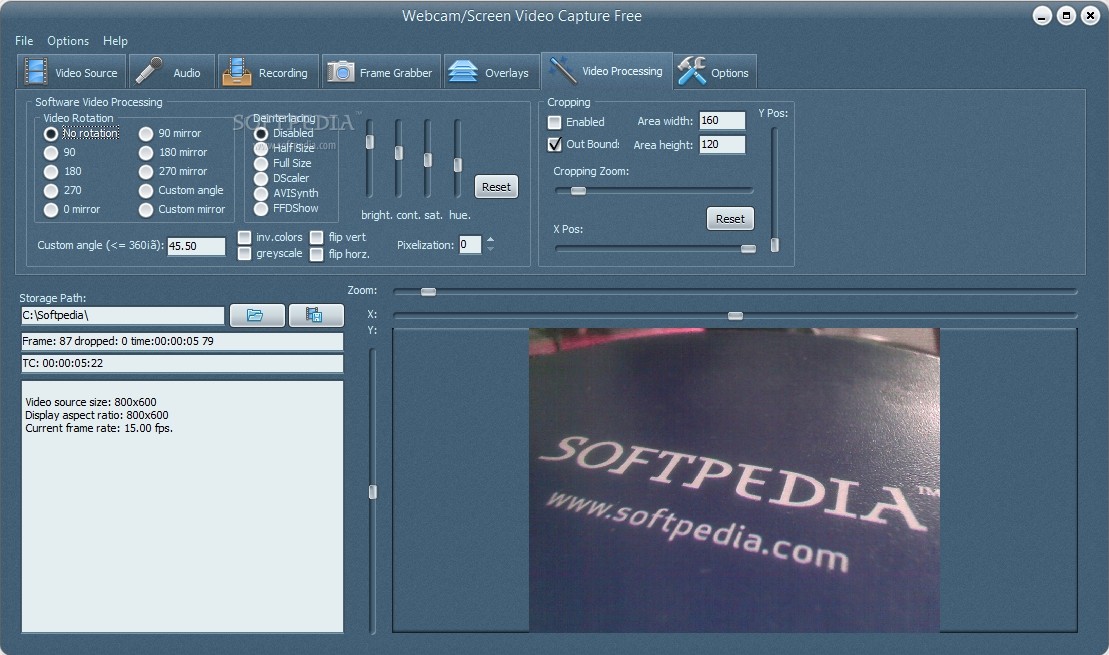Enable greyscale checkbox
Screen dimensions: 1109x655
245,253
